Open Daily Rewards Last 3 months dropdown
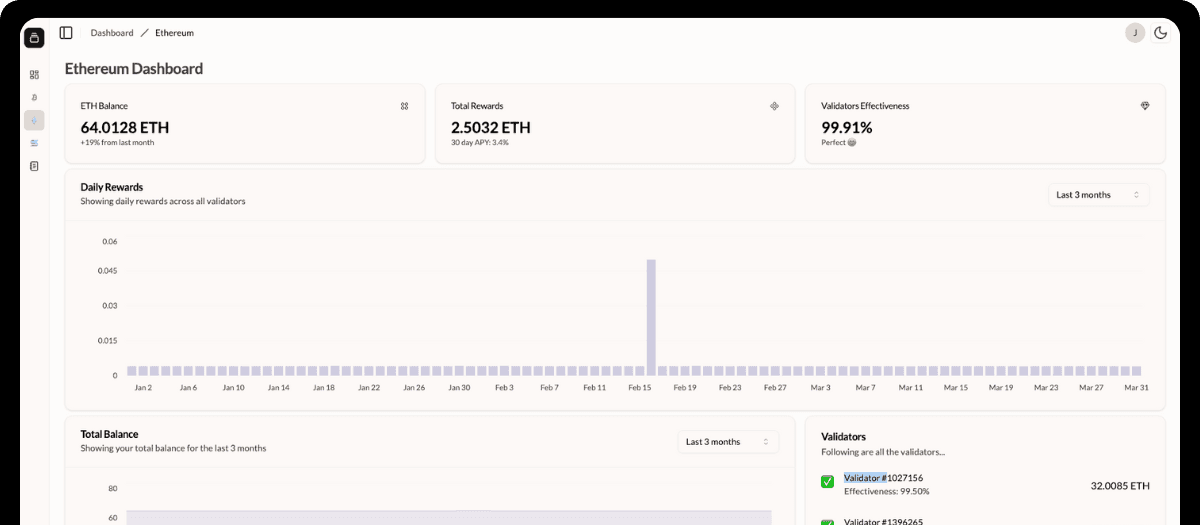Image resolution: width=1200 pixels, height=525 pixels. 1099,195
